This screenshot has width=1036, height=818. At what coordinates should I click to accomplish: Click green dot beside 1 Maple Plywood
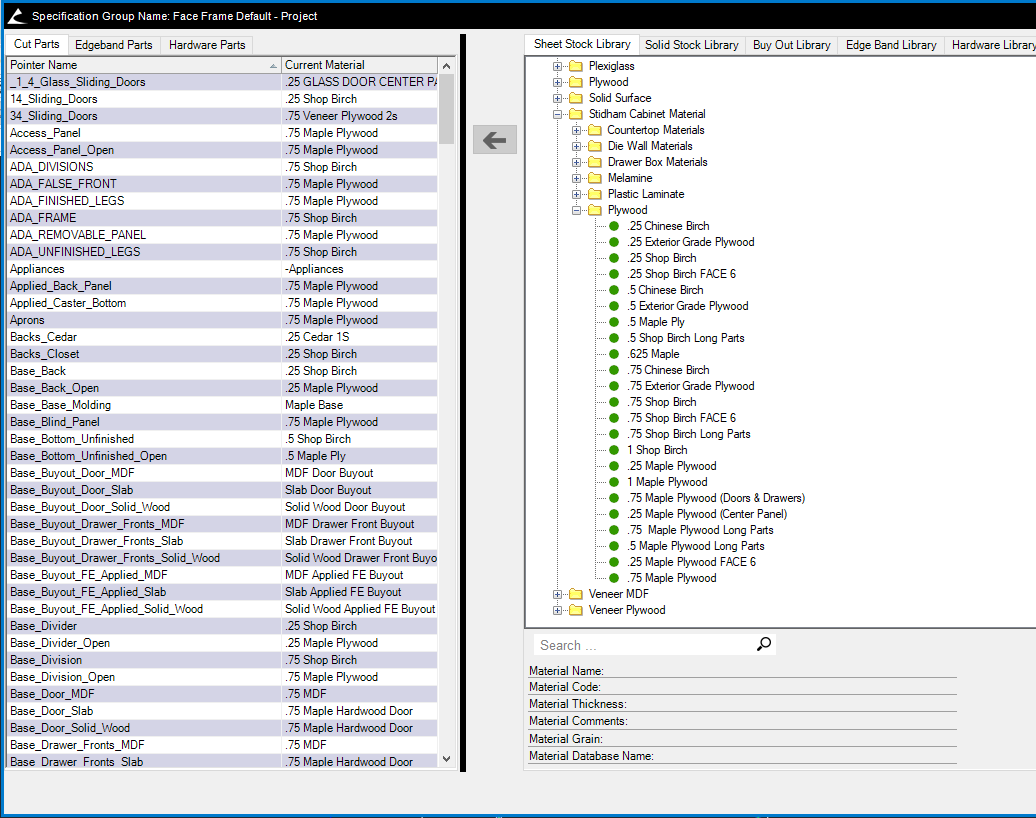point(614,482)
